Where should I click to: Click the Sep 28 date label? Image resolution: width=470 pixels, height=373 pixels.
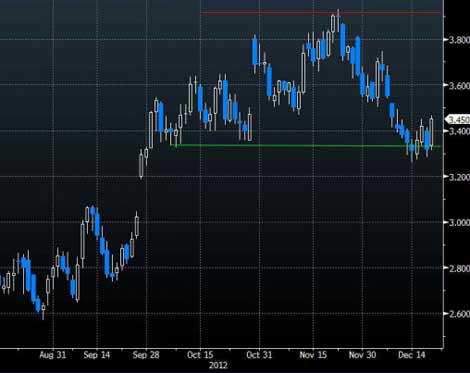pos(146,355)
